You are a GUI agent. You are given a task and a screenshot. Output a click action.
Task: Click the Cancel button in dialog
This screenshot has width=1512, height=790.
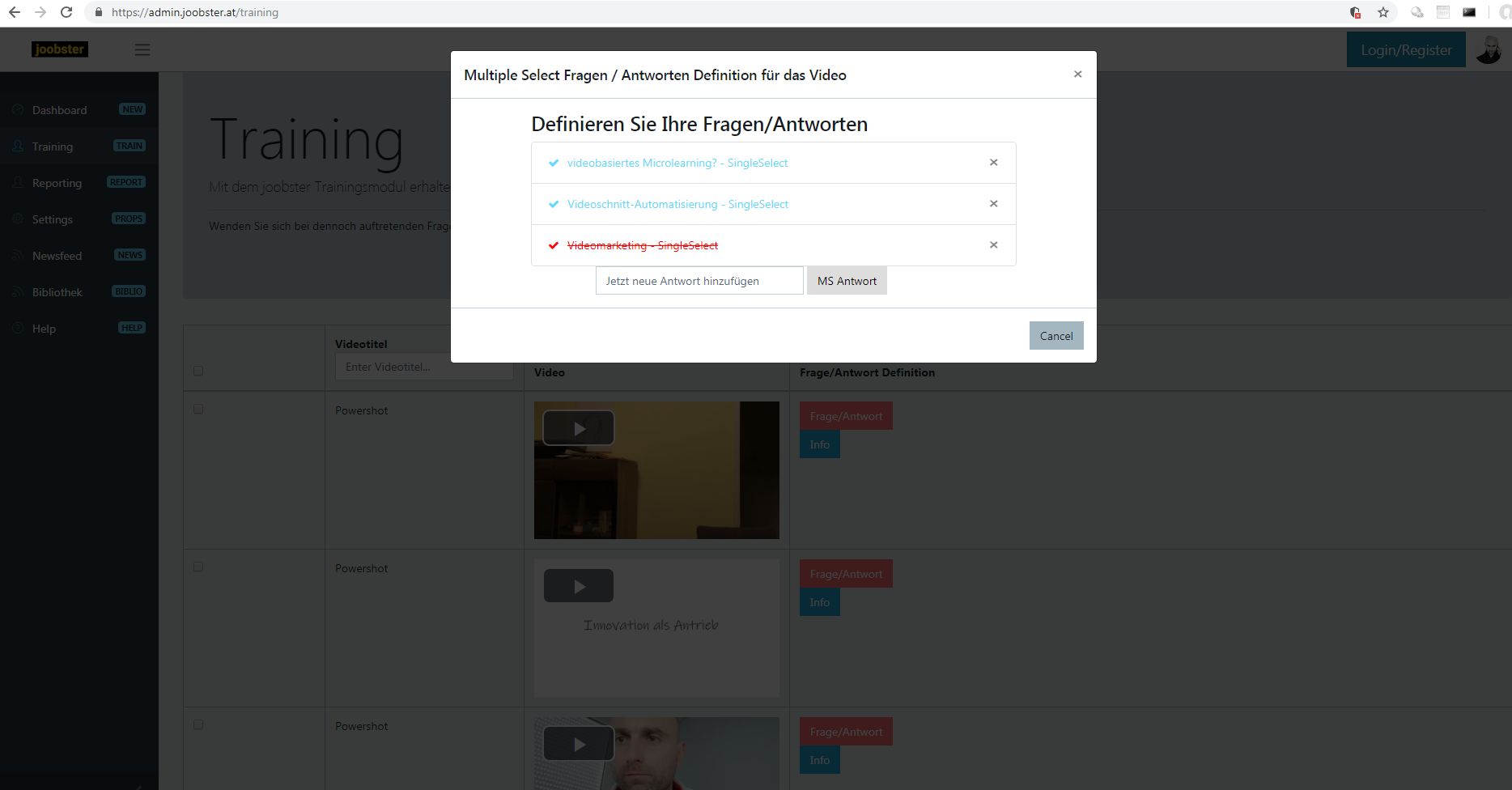pos(1055,336)
